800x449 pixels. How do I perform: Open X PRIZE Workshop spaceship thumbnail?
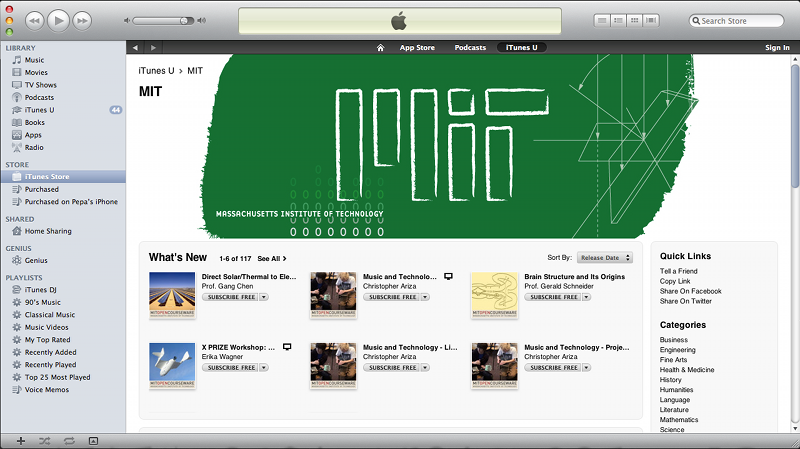tap(172, 365)
